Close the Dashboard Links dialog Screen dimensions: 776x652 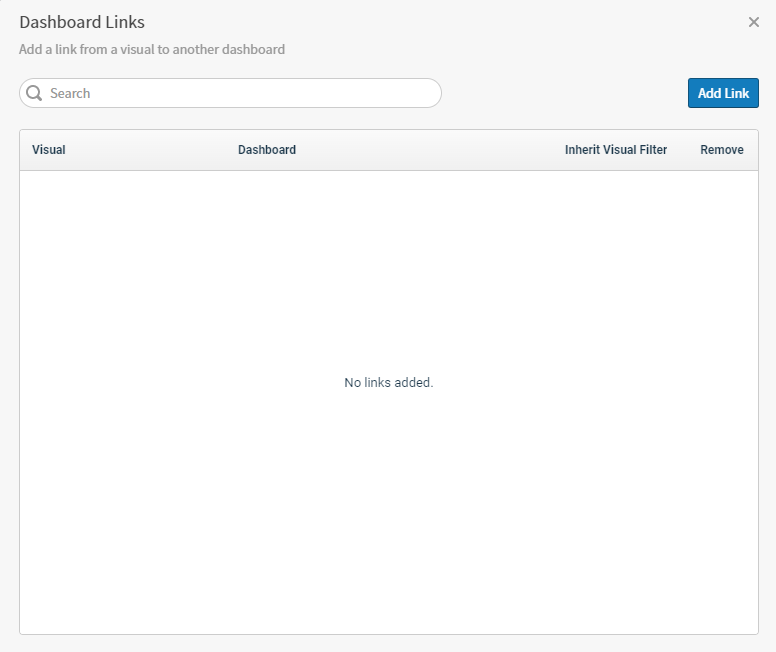(x=754, y=22)
